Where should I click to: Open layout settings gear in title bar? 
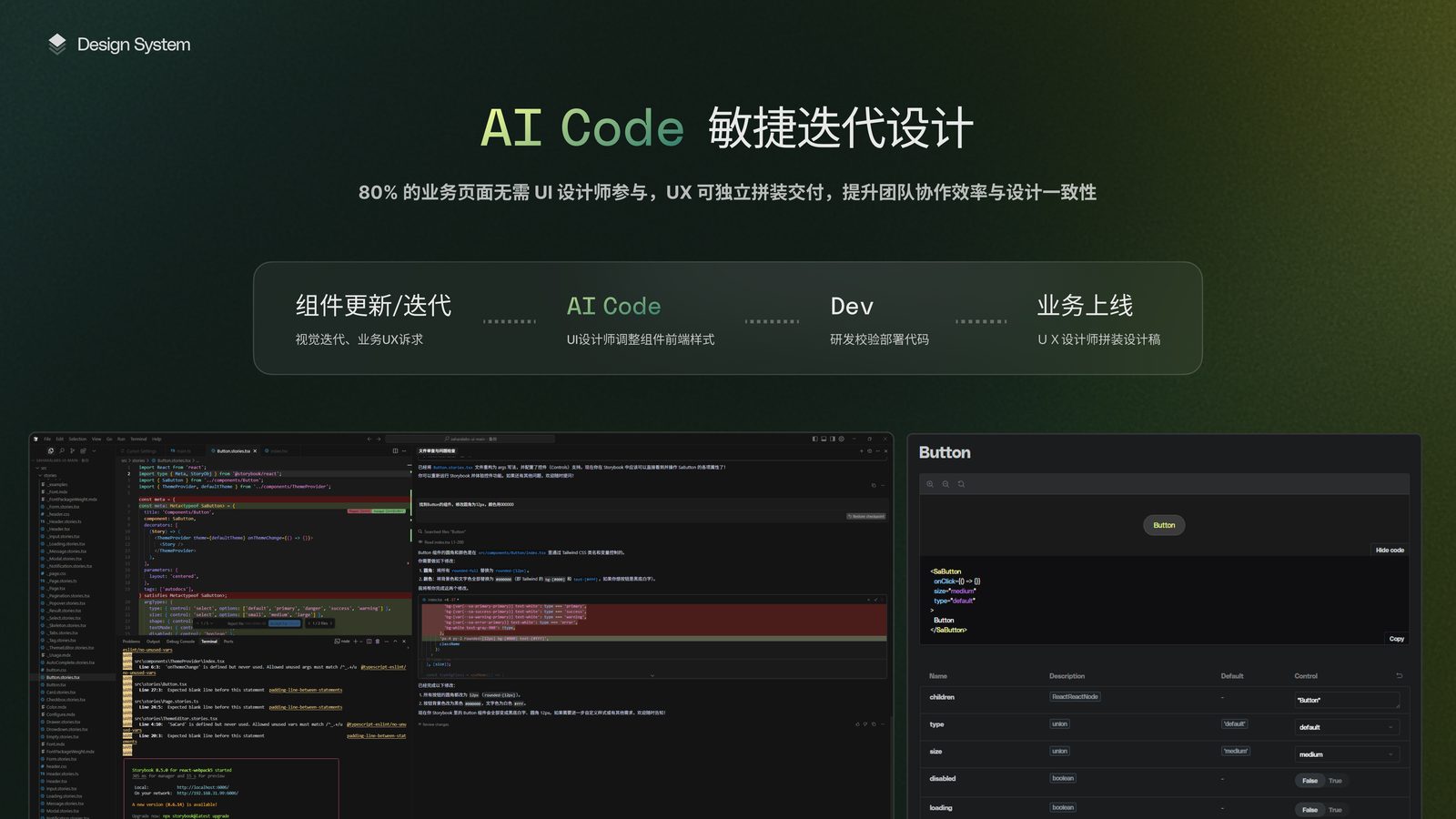point(841,439)
